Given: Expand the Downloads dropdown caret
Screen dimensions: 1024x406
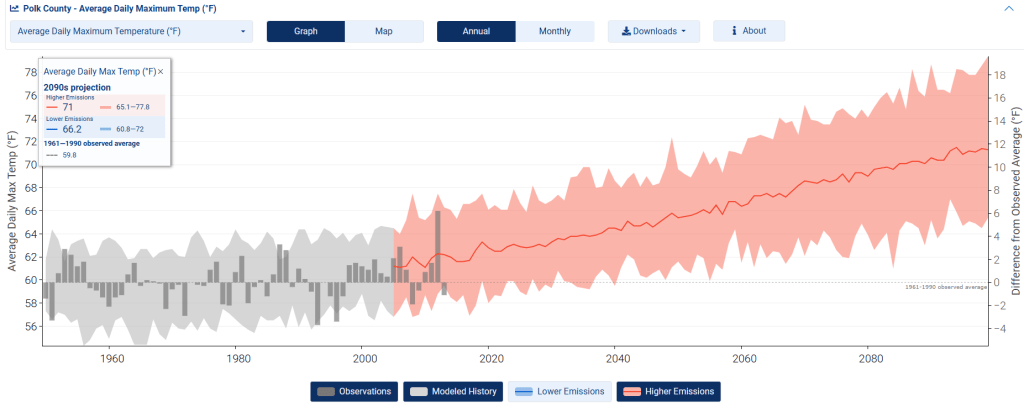Looking at the screenshot, I should (x=684, y=31).
